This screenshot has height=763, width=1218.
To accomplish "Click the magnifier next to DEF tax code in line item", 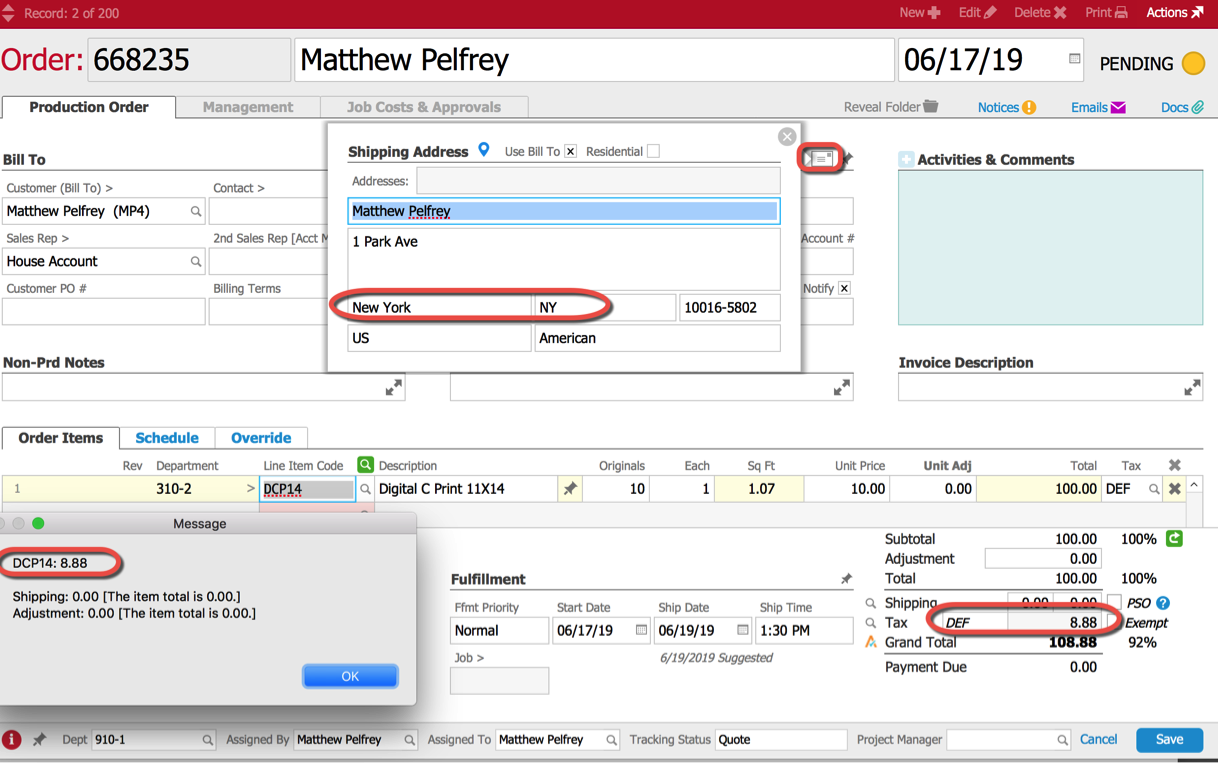I will click(x=1154, y=489).
